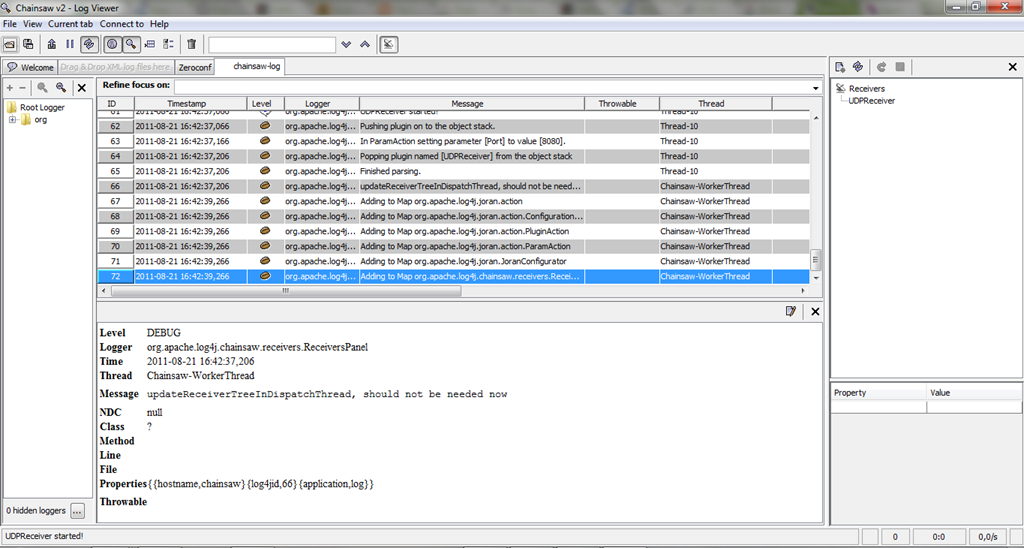Click the grey square stop icon in Receivers panel

tap(900, 67)
